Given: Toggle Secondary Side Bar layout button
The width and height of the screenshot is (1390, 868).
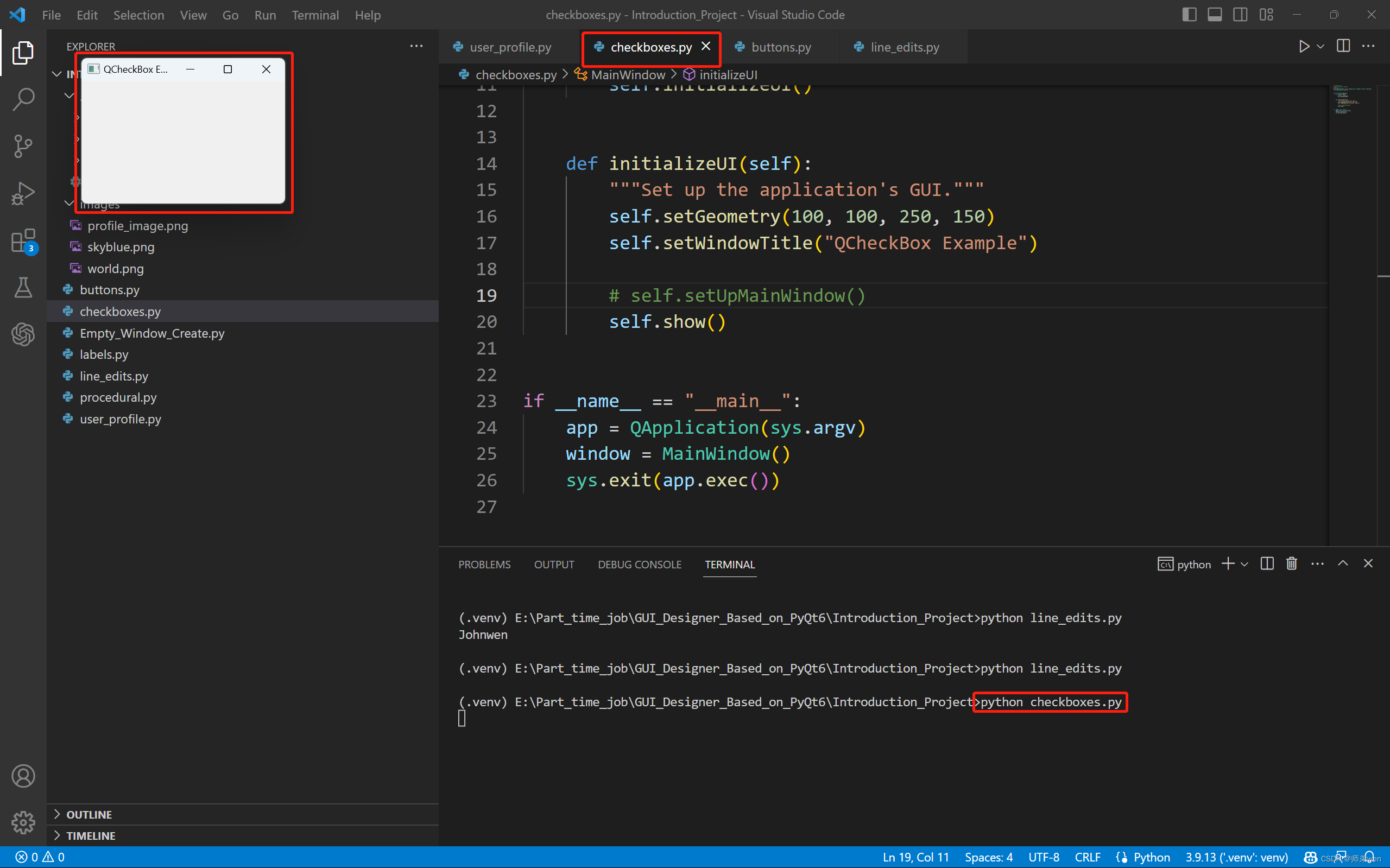Looking at the screenshot, I should click(1240, 15).
